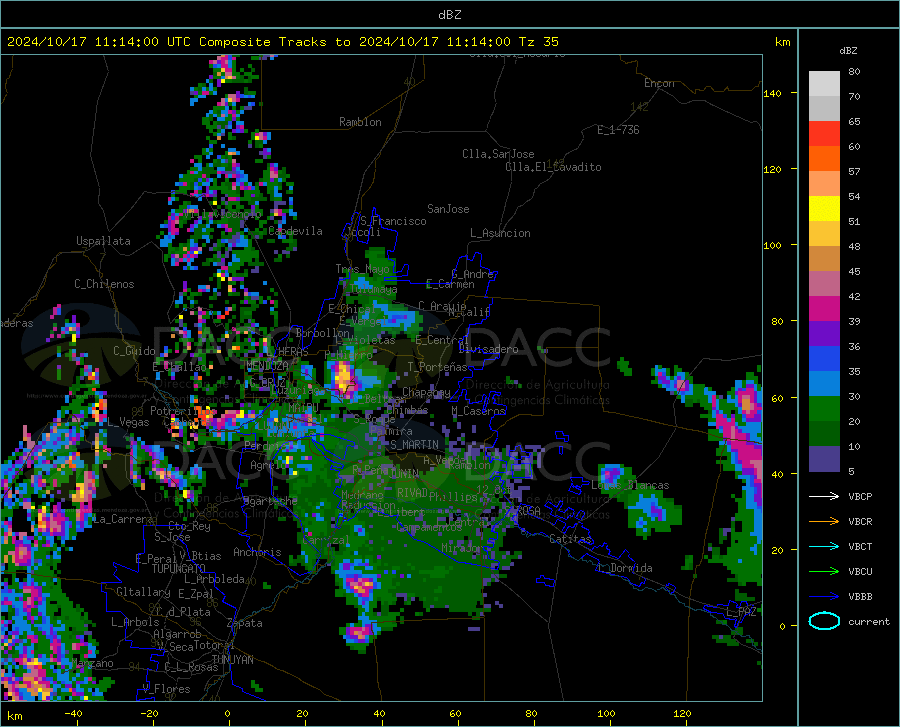Click the cyan VBCT arrow legend icon
This screenshot has width=900, height=727.
point(824,546)
